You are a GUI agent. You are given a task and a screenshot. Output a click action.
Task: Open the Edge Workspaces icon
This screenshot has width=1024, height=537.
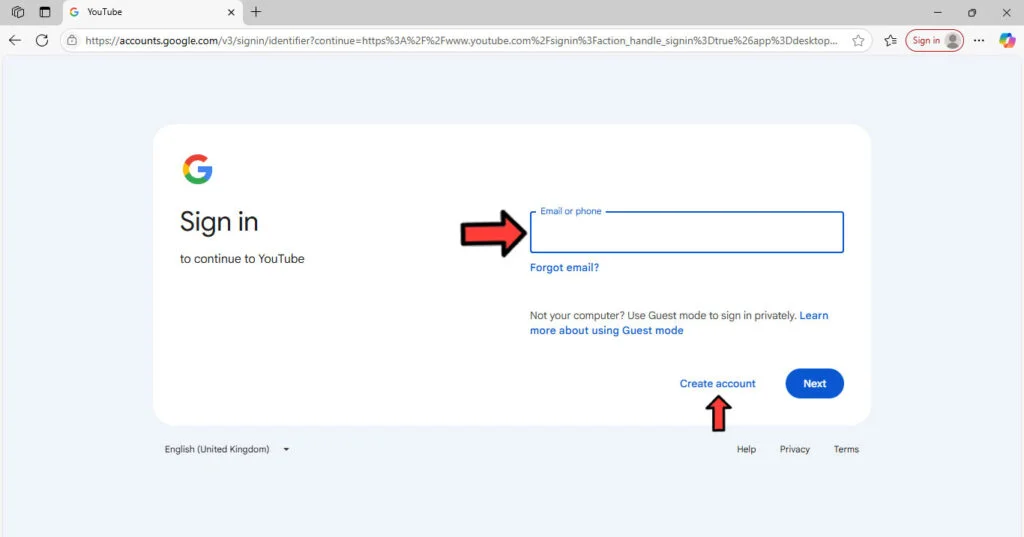point(17,12)
